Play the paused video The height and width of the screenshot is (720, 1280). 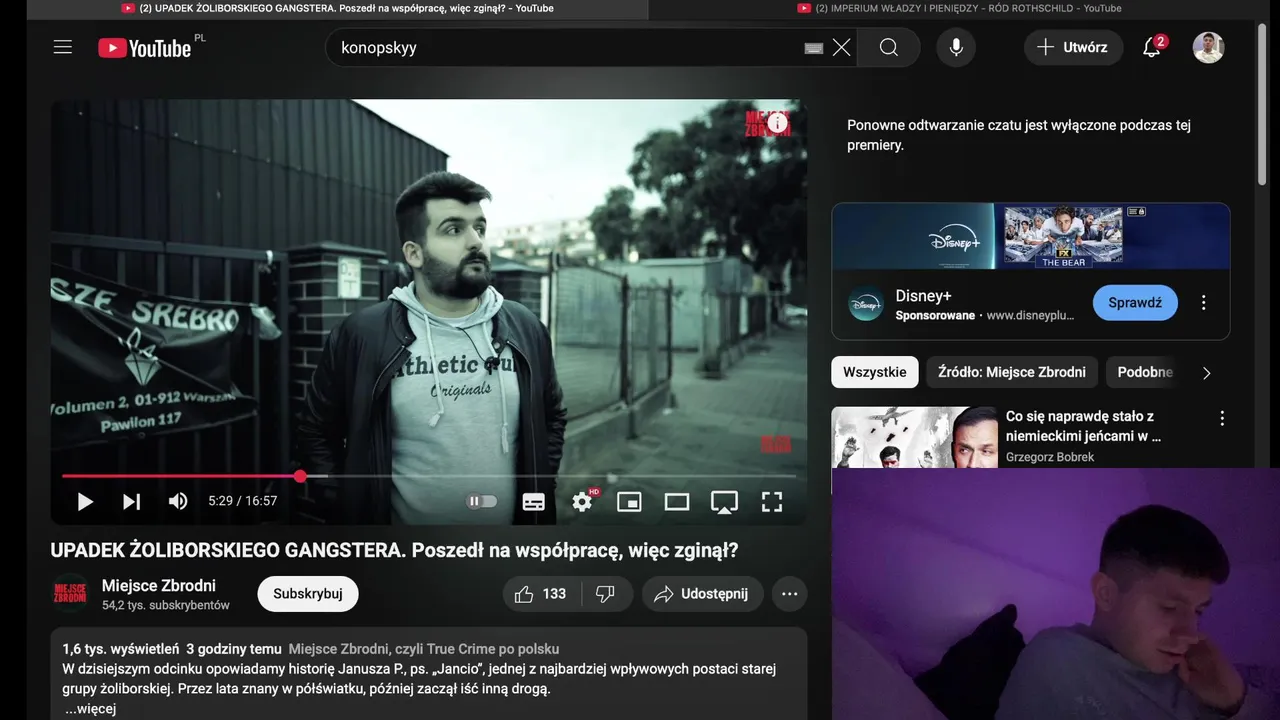coord(85,502)
